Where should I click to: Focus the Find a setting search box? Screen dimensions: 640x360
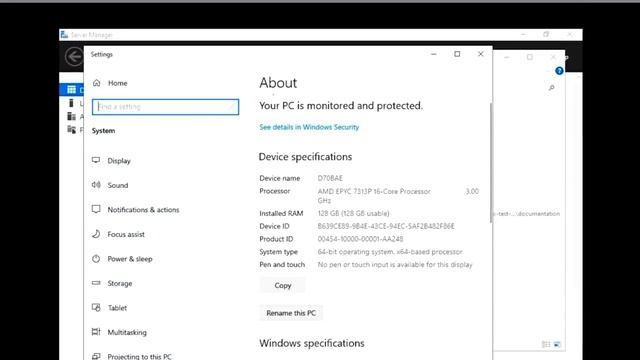coord(165,107)
